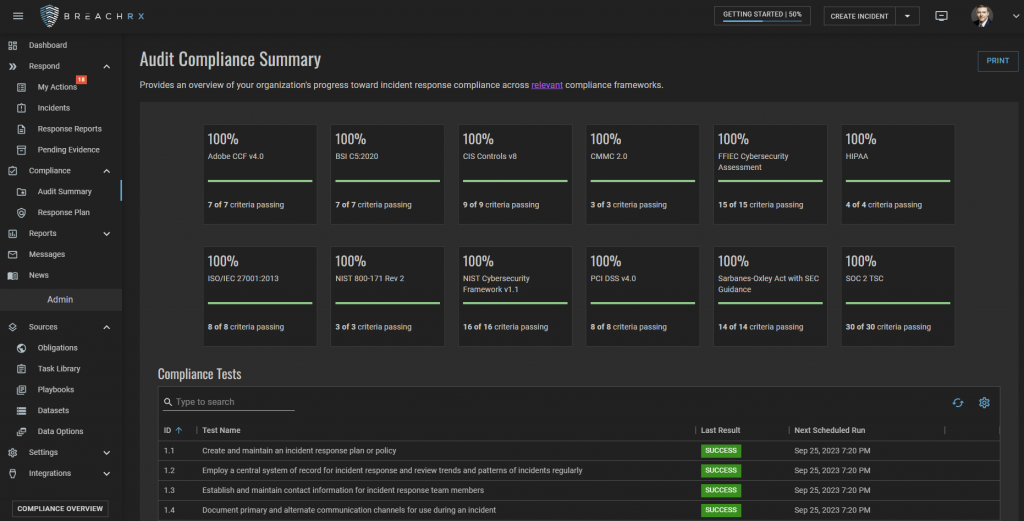Click the Sources layers icon
The width and height of the screenshot is (1024, 521).
[12, 326]
